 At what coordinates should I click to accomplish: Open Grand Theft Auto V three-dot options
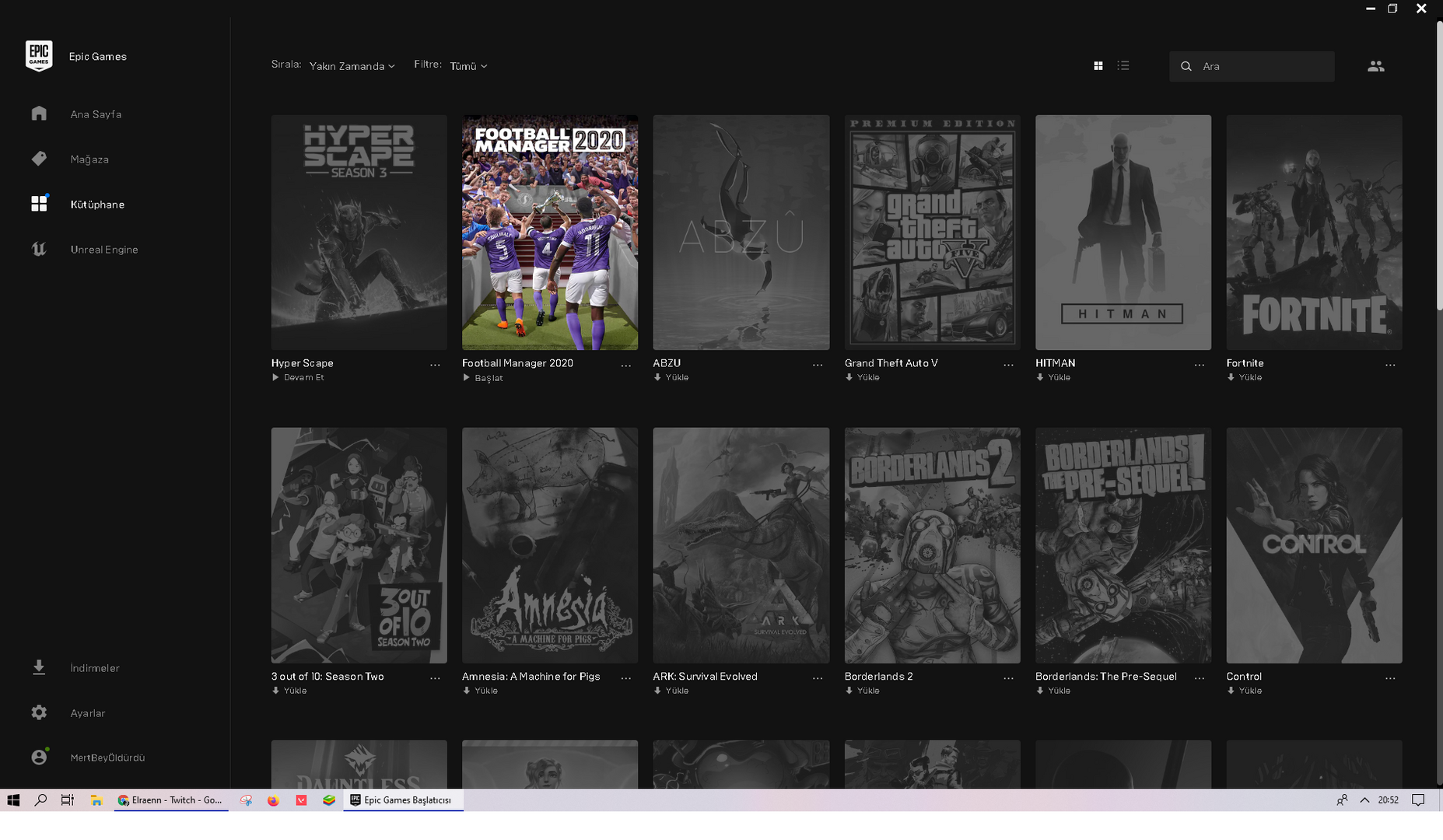(1009, 365)
